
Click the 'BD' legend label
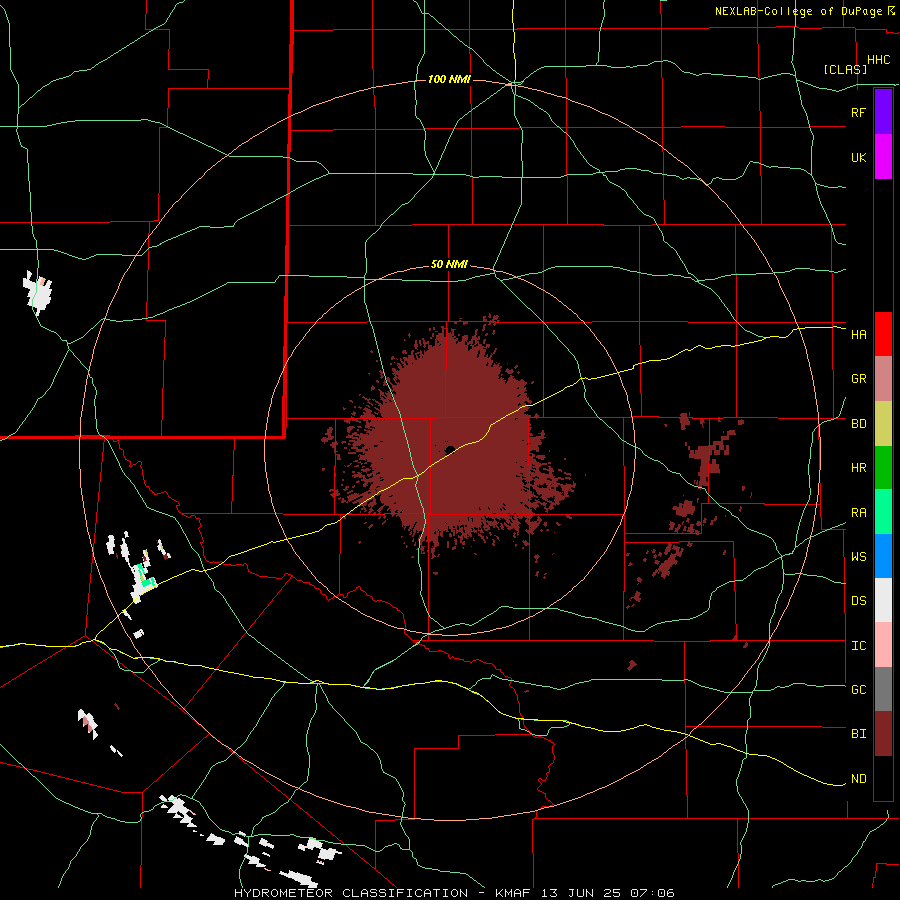point(858,424)
